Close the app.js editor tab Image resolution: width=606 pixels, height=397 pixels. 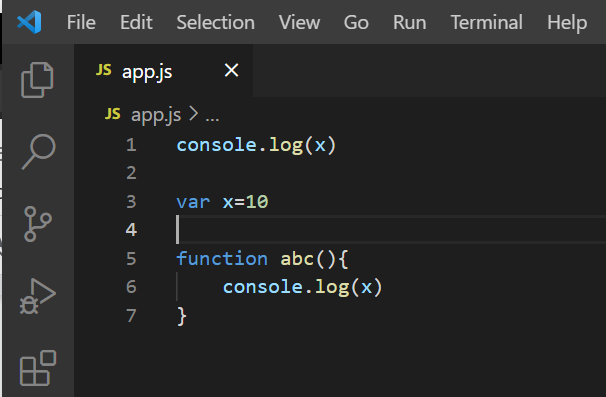232,70
